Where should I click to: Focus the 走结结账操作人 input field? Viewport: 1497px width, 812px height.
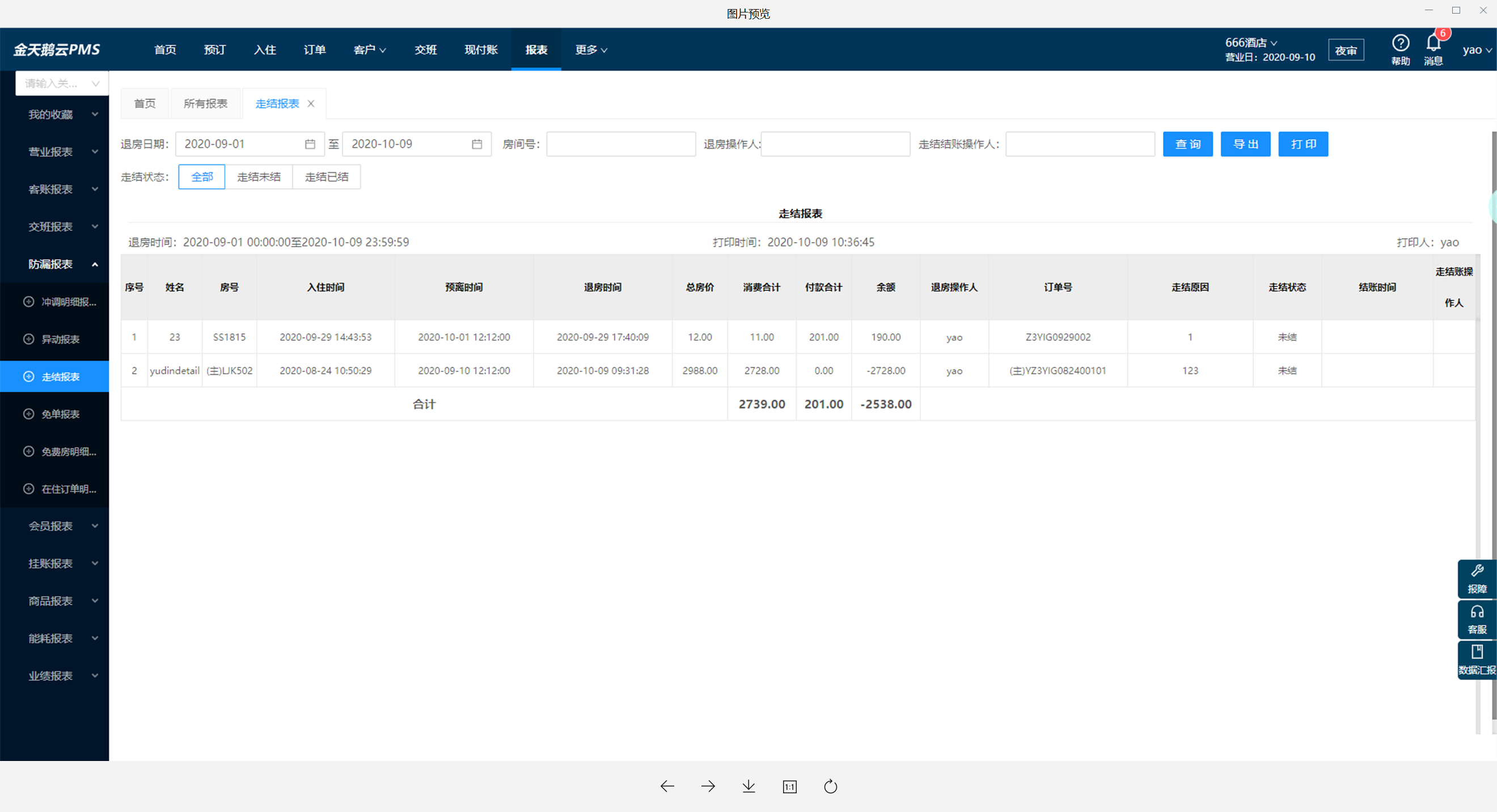[x=1080, y=144]
